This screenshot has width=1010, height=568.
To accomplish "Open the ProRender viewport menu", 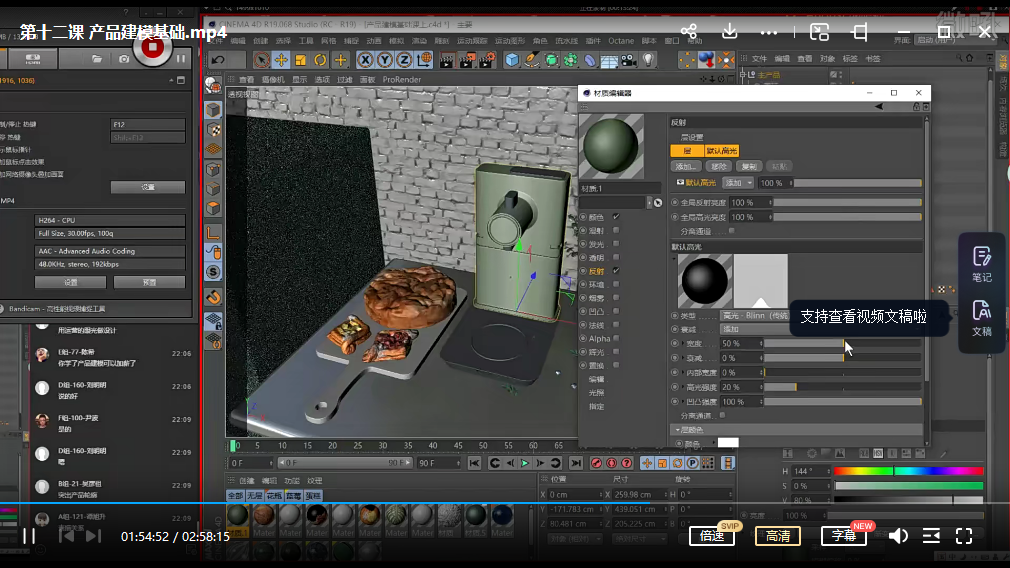I will pos(401,80).
